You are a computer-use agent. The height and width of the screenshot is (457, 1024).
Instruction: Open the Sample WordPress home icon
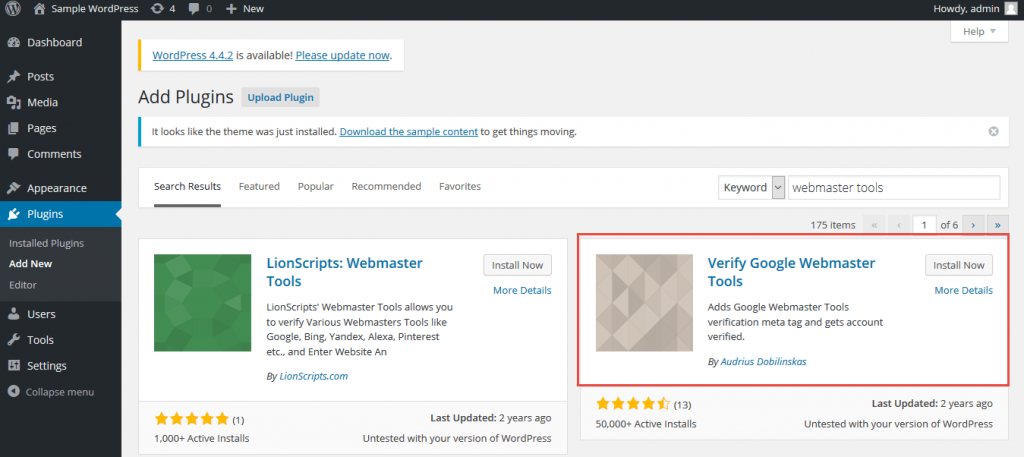pos(39,9)
